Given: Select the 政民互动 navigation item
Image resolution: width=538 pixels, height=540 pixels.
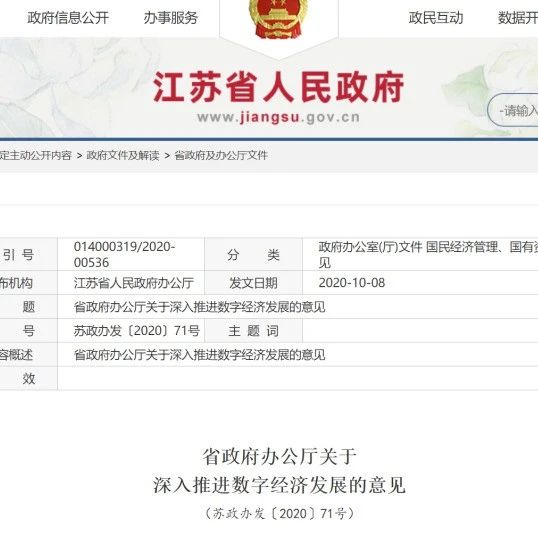Looking at the screenshot, I should pyautogui.click(x=436, y=18).
